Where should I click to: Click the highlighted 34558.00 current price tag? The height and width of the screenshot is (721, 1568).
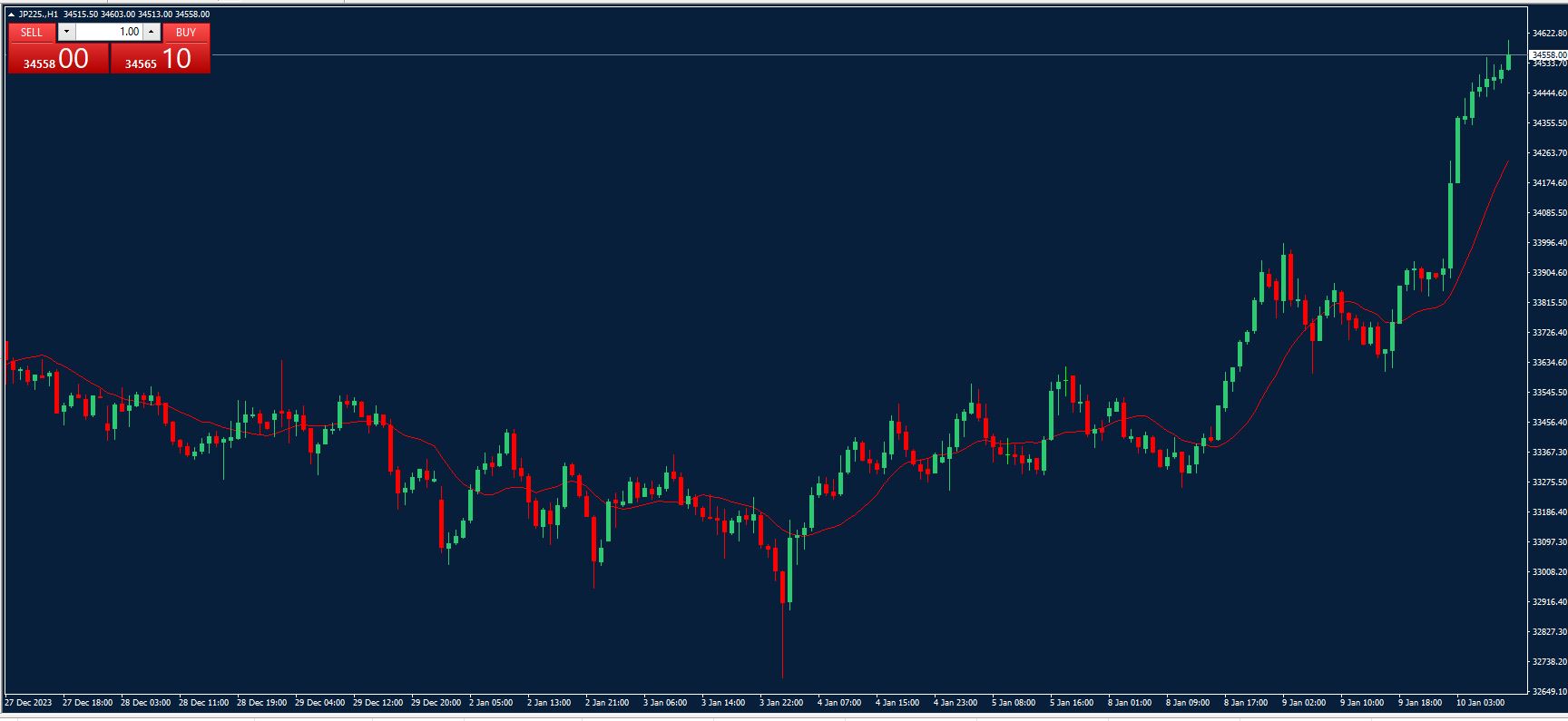pyautogui.click(x=1548, y=55)
